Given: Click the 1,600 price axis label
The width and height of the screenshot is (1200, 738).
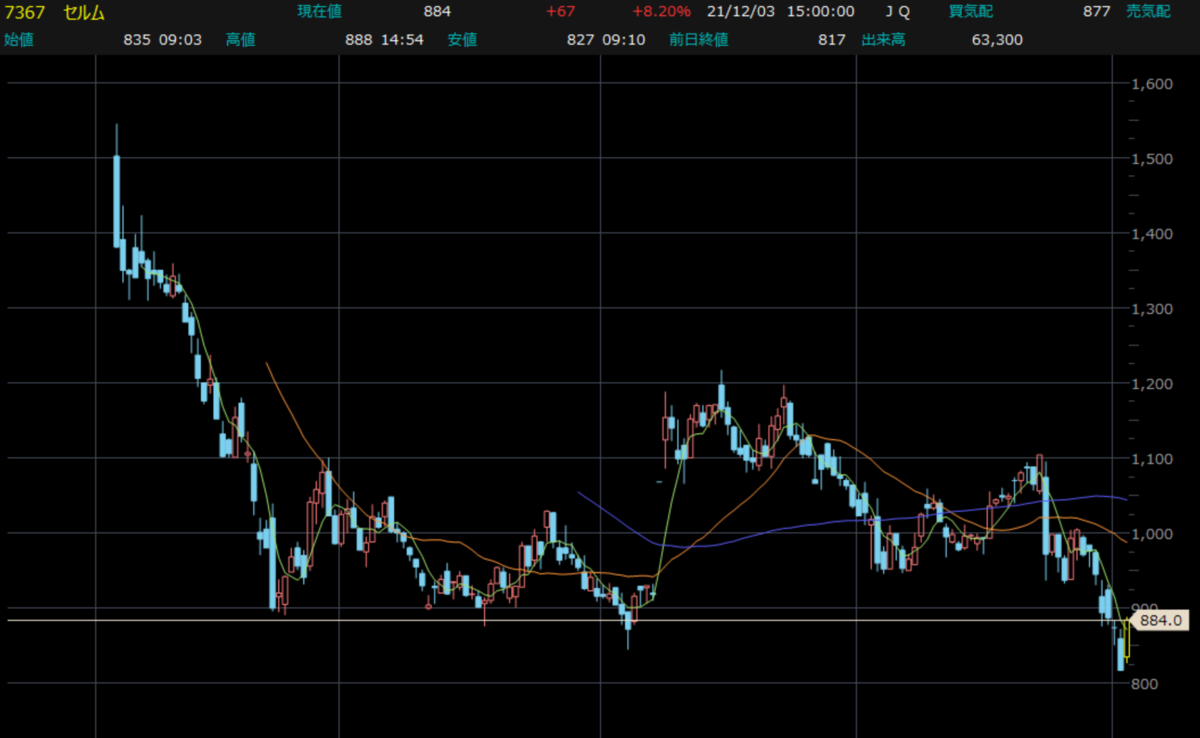Looking at the screenshot, I should pos(1153,84).
